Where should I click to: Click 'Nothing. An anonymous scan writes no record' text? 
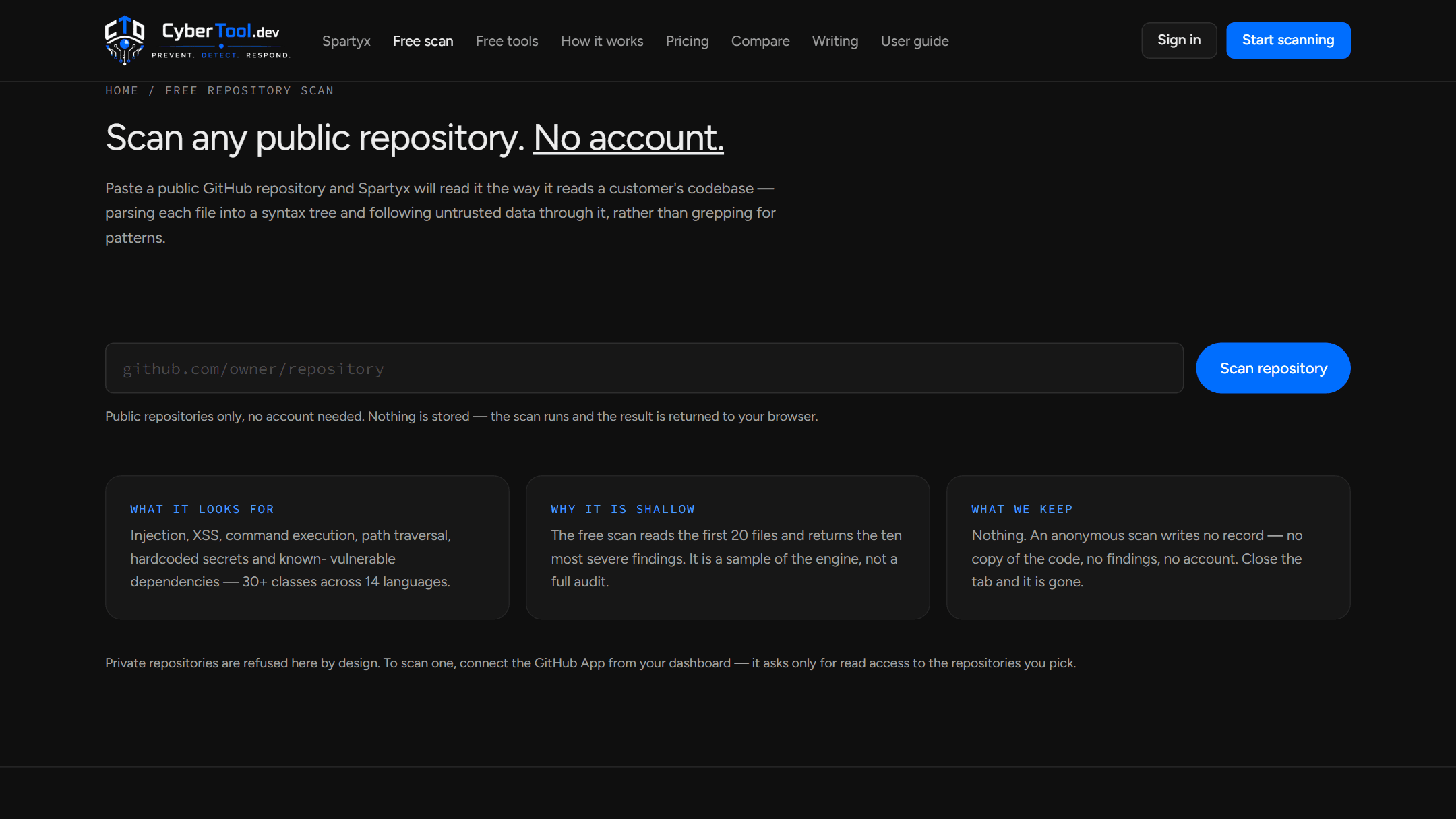[1136, 558]
